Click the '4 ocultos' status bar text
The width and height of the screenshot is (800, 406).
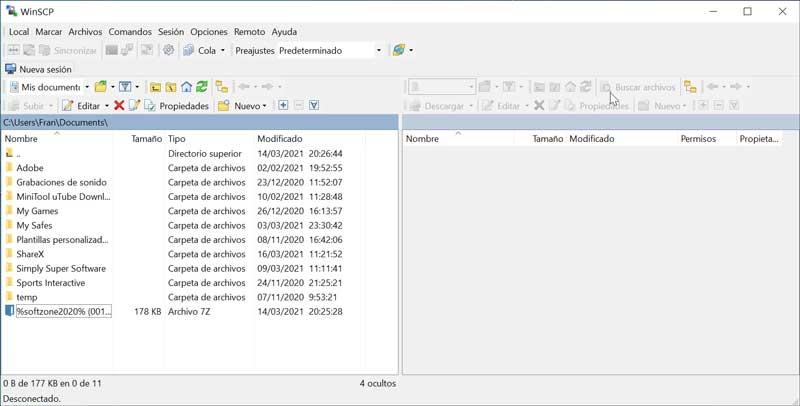coord(378,383)
